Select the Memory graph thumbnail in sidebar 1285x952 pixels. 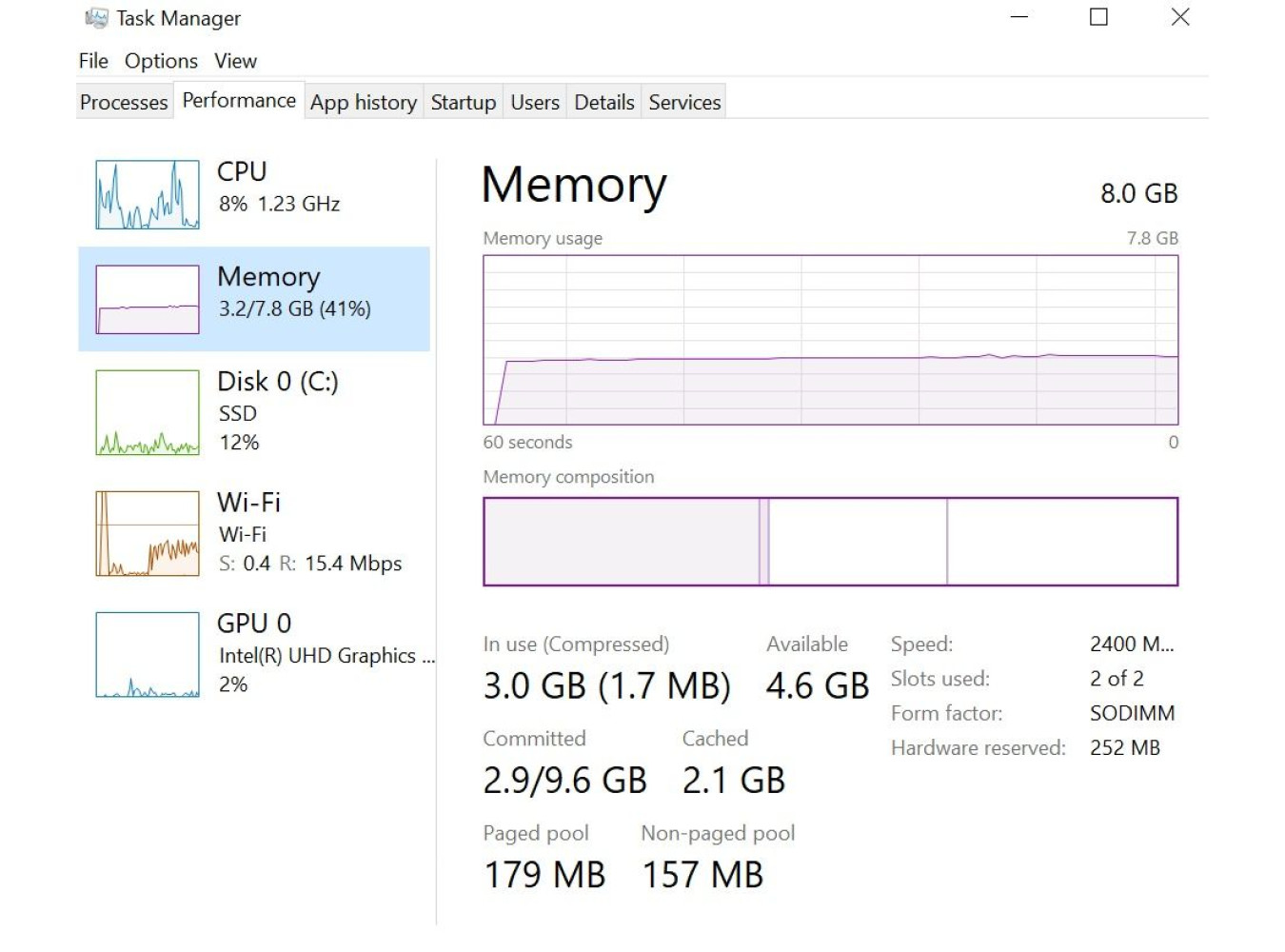(x=148, y=299)
